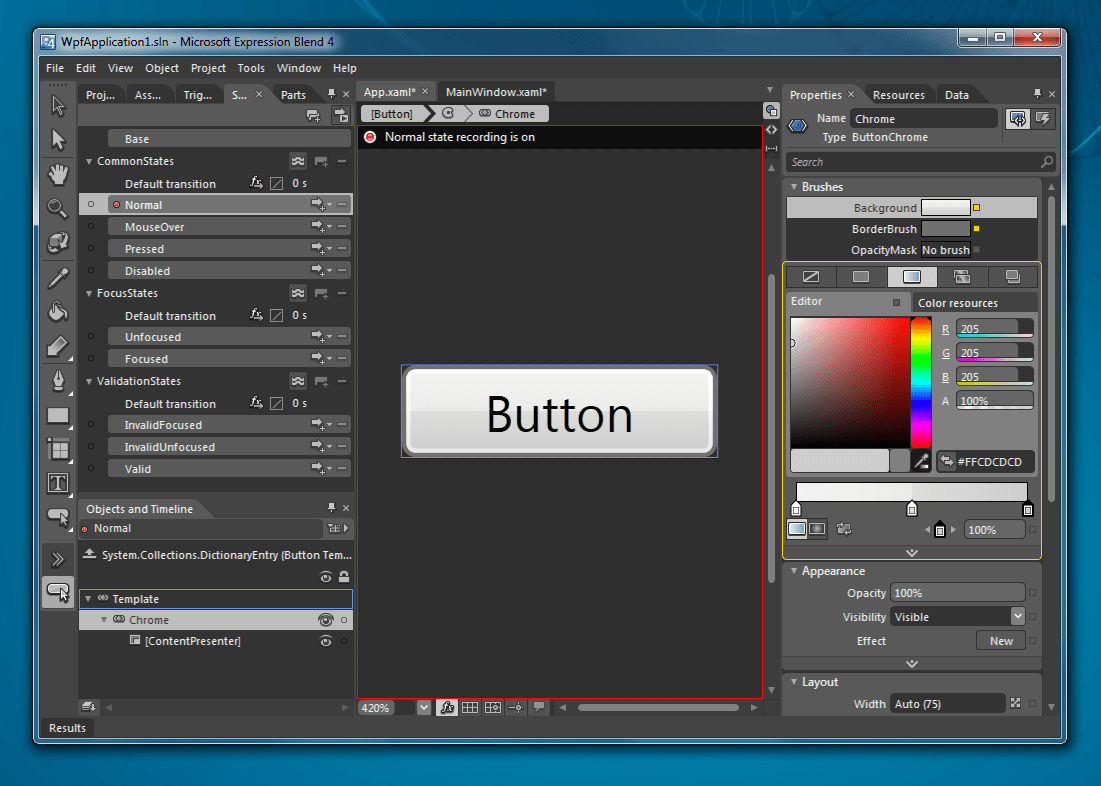Select the Pan hand tool
Image resolution: width=1101 pixels, height=786 pixels.
click(58, 174)
